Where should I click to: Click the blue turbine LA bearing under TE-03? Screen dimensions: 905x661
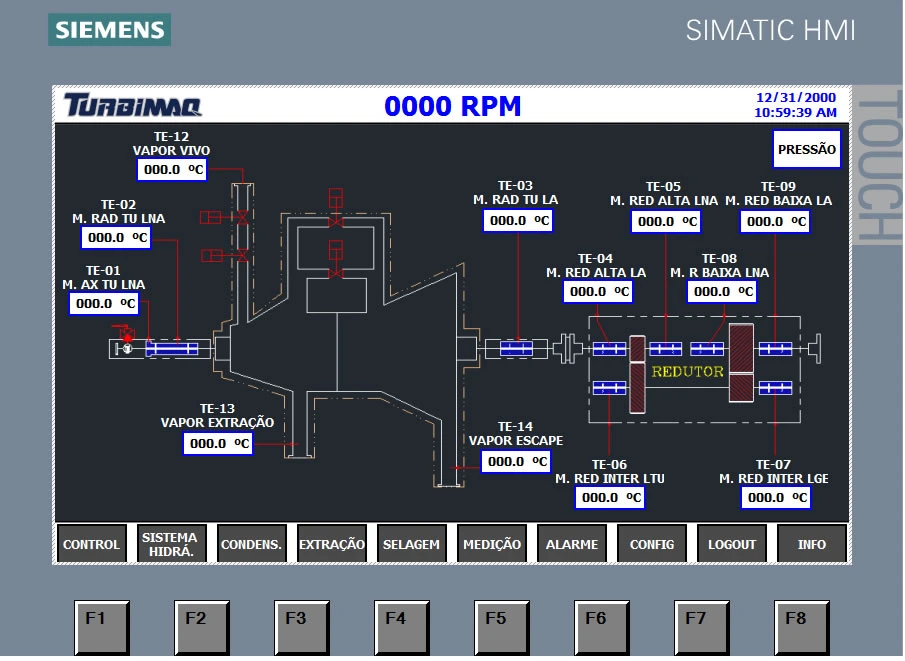(516, 349)
